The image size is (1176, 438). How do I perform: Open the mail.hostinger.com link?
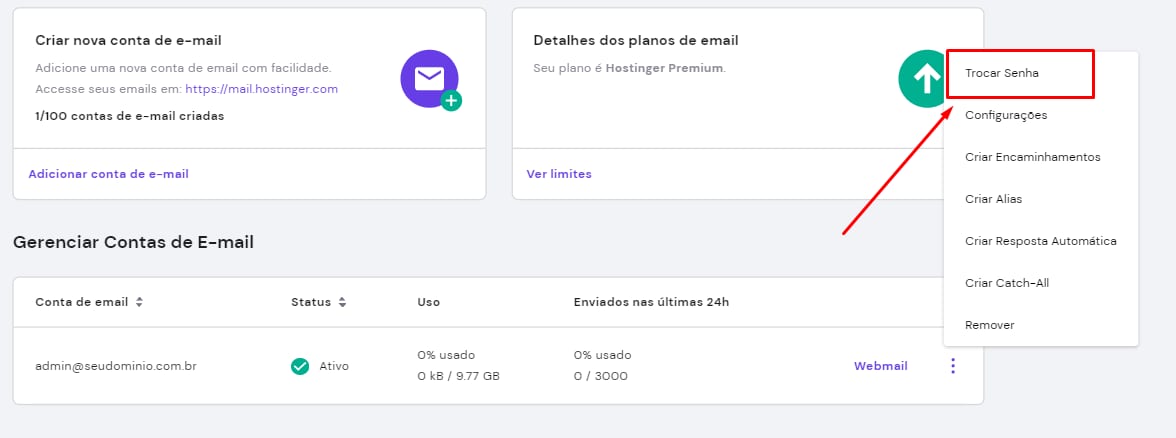click(261, 89)
